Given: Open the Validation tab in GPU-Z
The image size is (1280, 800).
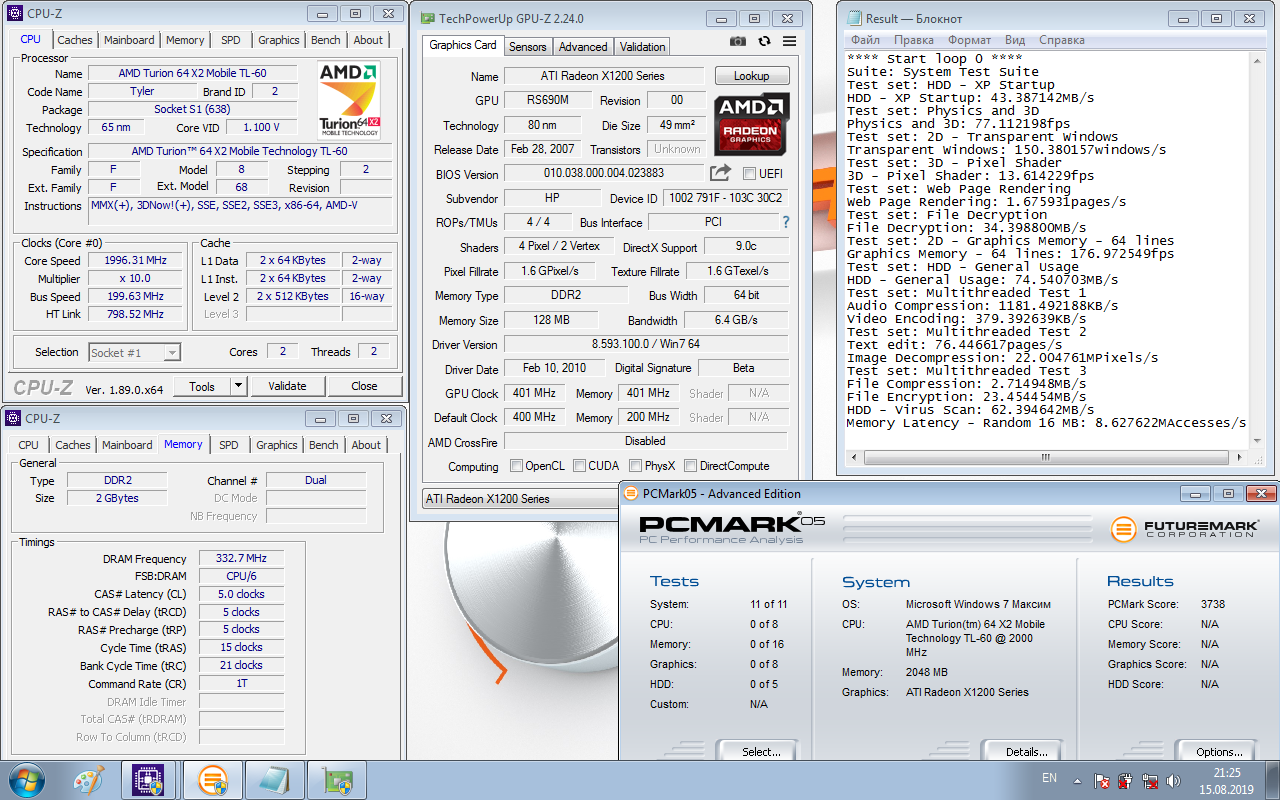Looking at the screenshot, I should pyautogui.click(x=642, y=47).
